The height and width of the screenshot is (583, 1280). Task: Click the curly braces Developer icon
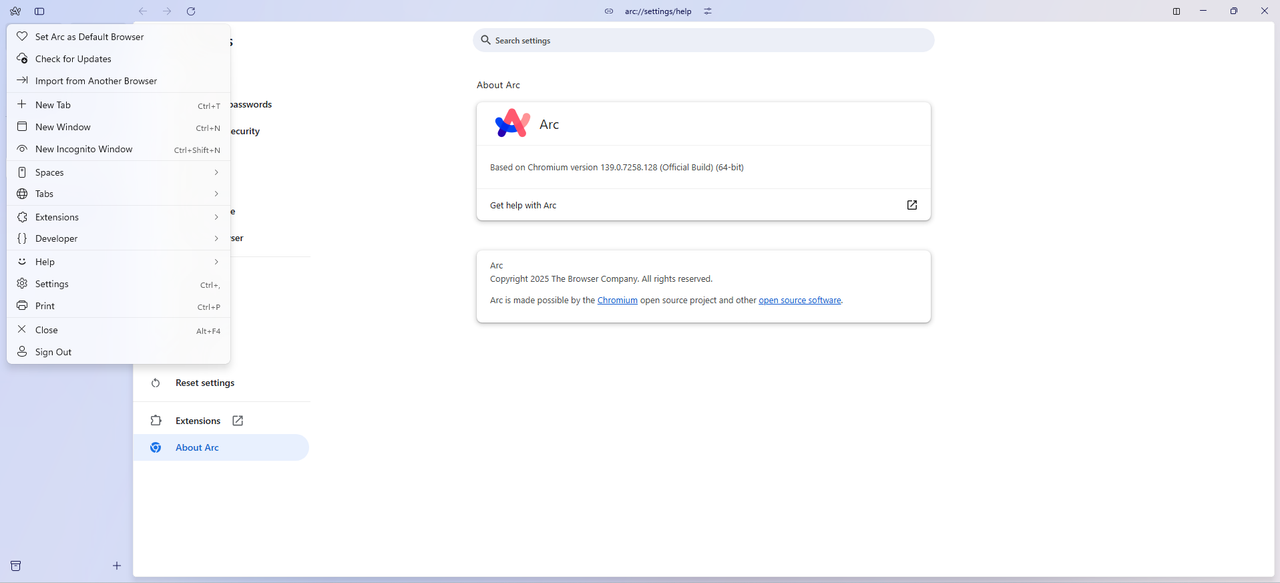coord(22,239)
